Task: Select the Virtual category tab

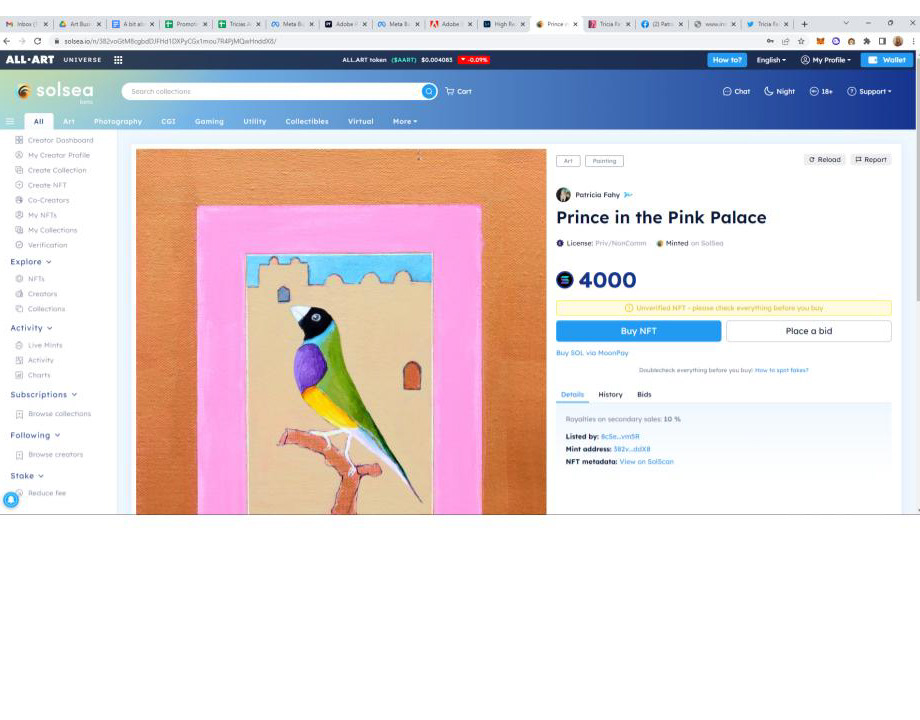Action: [360, 121]
